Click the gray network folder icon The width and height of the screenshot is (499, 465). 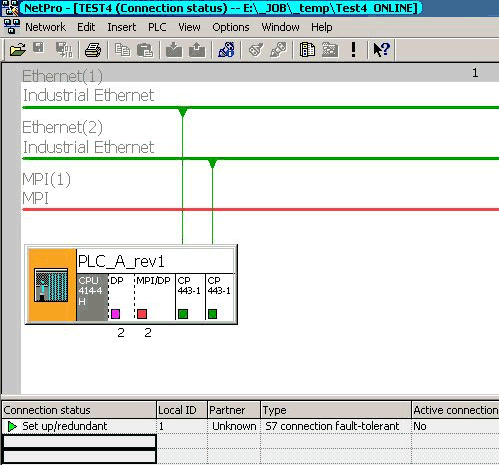click(330, 50)
